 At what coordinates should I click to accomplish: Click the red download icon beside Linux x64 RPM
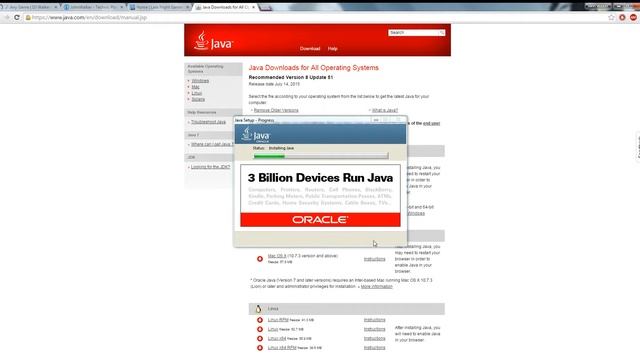pos(260,348)
